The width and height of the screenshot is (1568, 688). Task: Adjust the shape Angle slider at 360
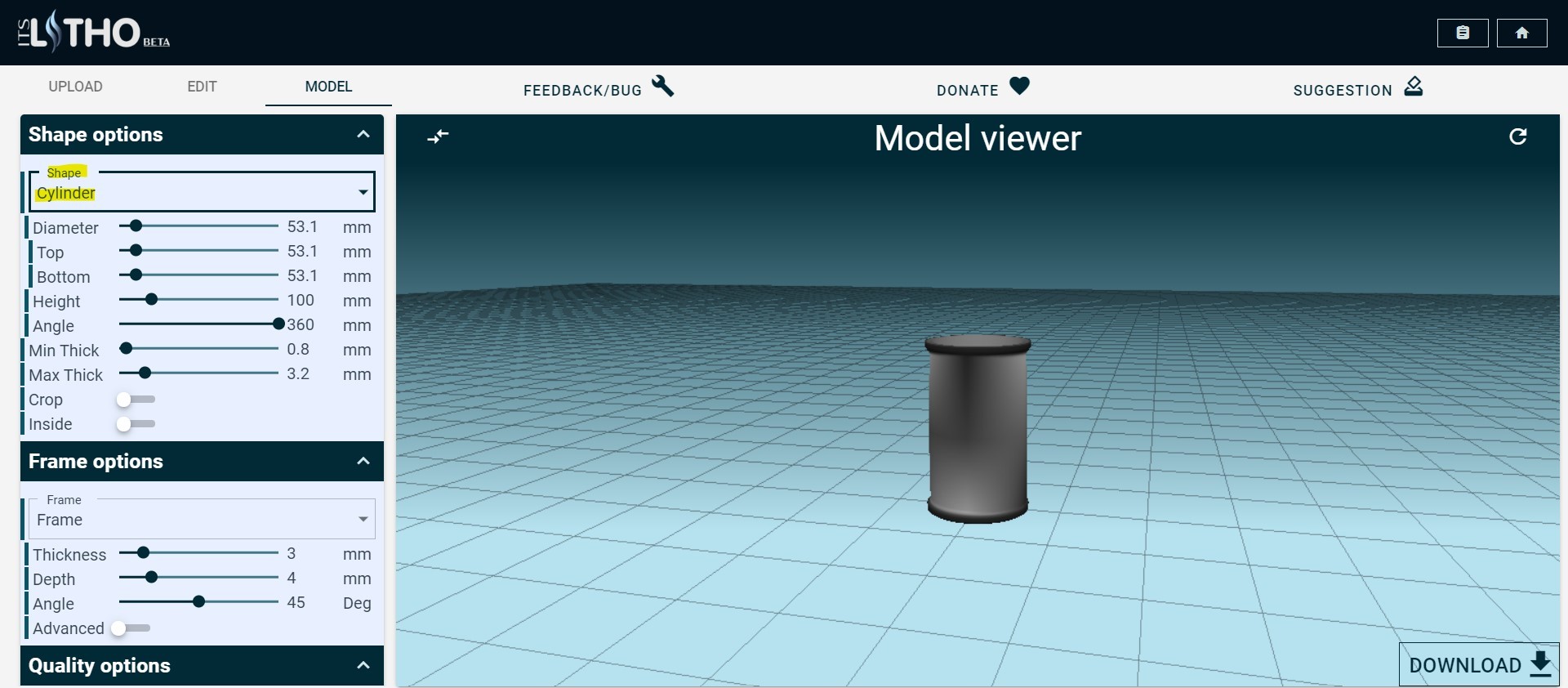click(x=200, y=324)
